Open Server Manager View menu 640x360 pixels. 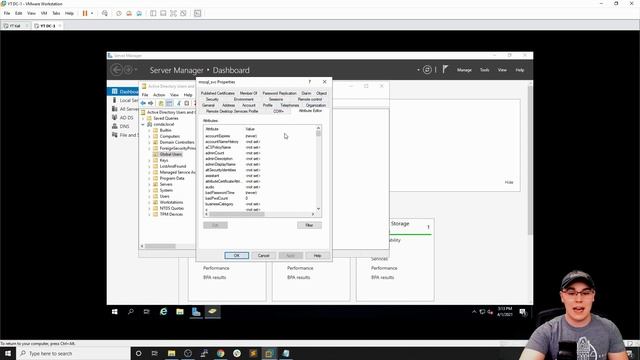[x=502, y=70]
